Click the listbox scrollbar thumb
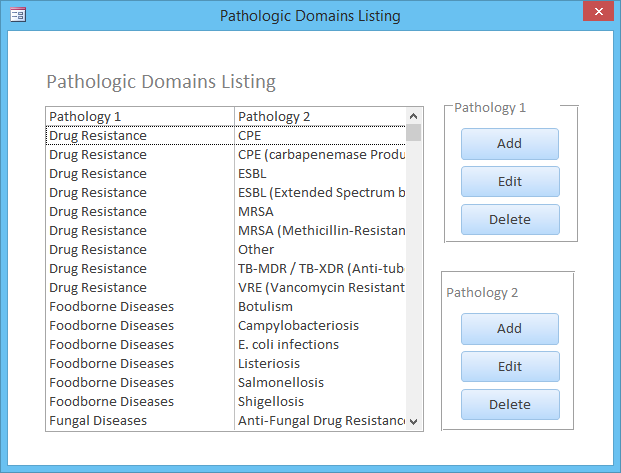621x473 pixels. coord(413,133)
